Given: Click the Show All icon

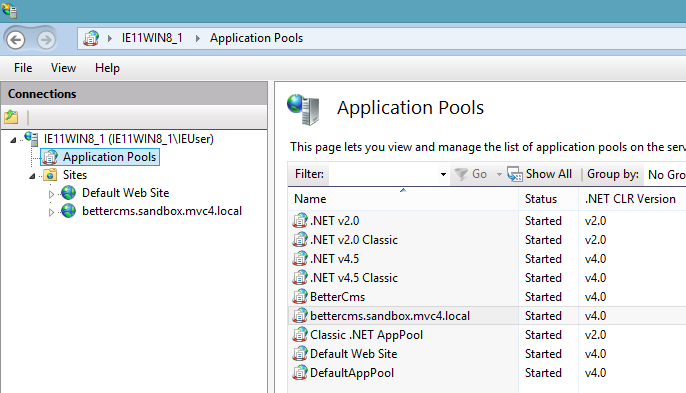Looking at the screenshot, I should click(515, 174).
